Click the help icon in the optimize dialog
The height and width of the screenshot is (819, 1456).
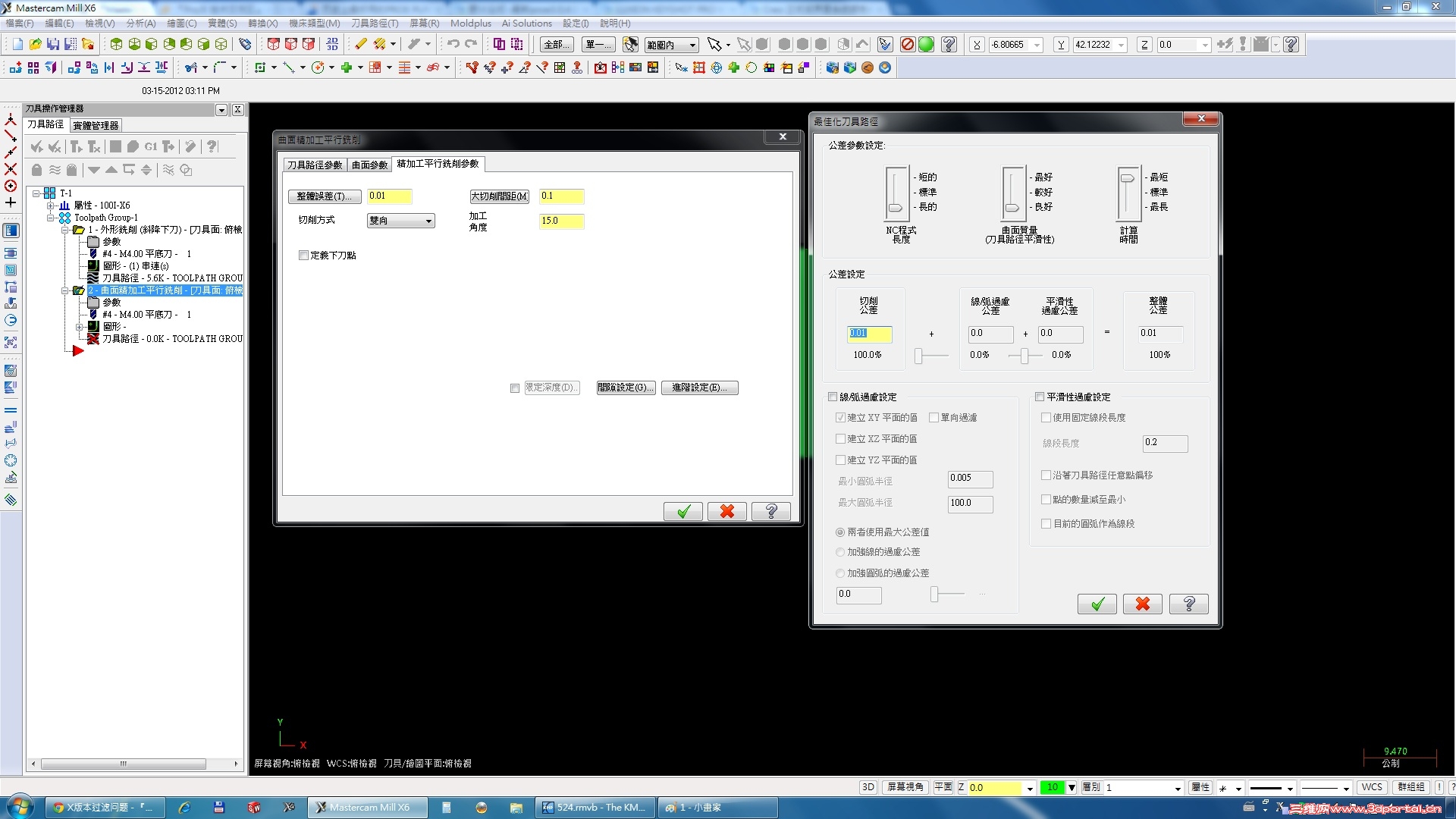1188,604
